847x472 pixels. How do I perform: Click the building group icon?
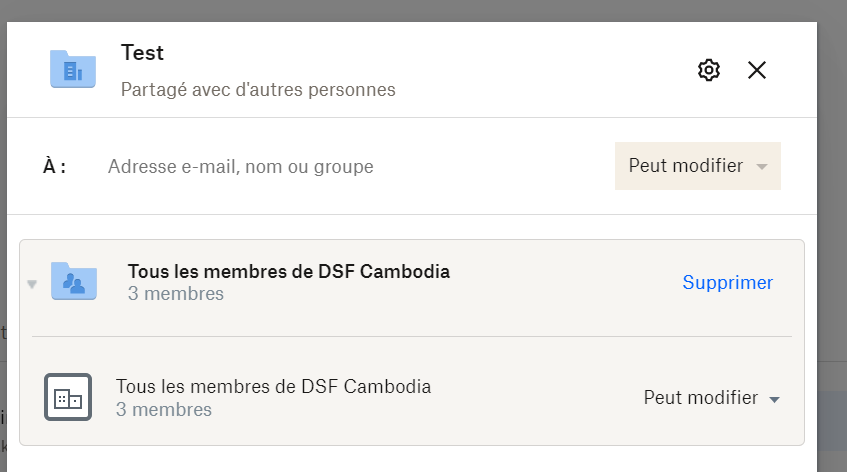click(68, 397)
